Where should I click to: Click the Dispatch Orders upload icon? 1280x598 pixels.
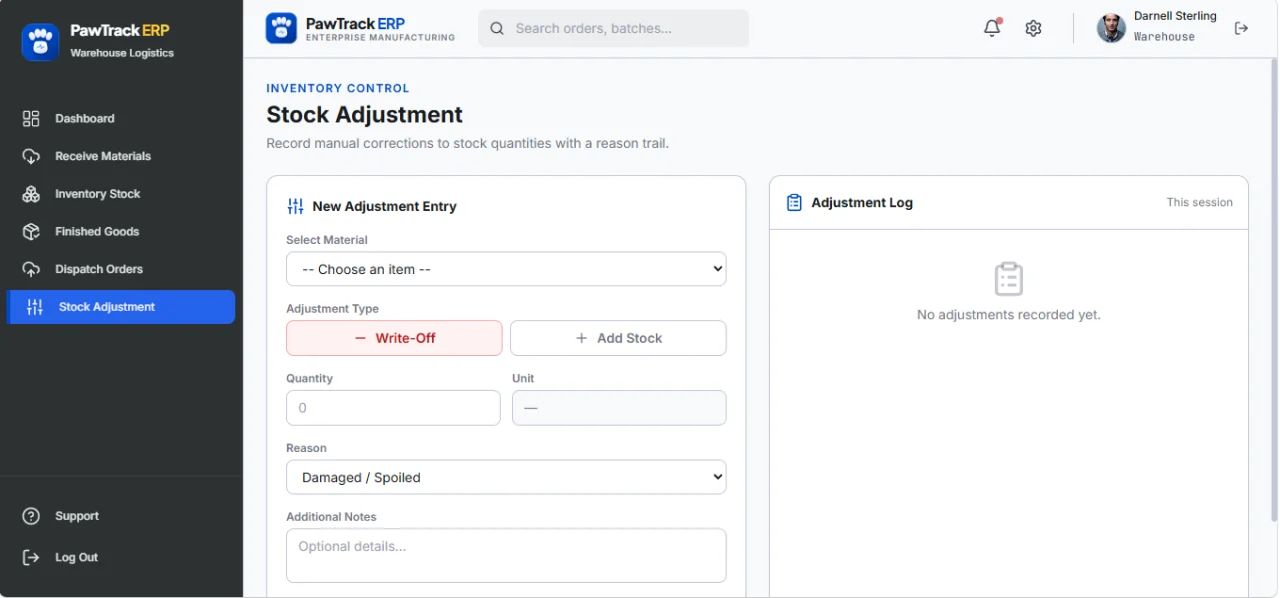tap(31, 269)
